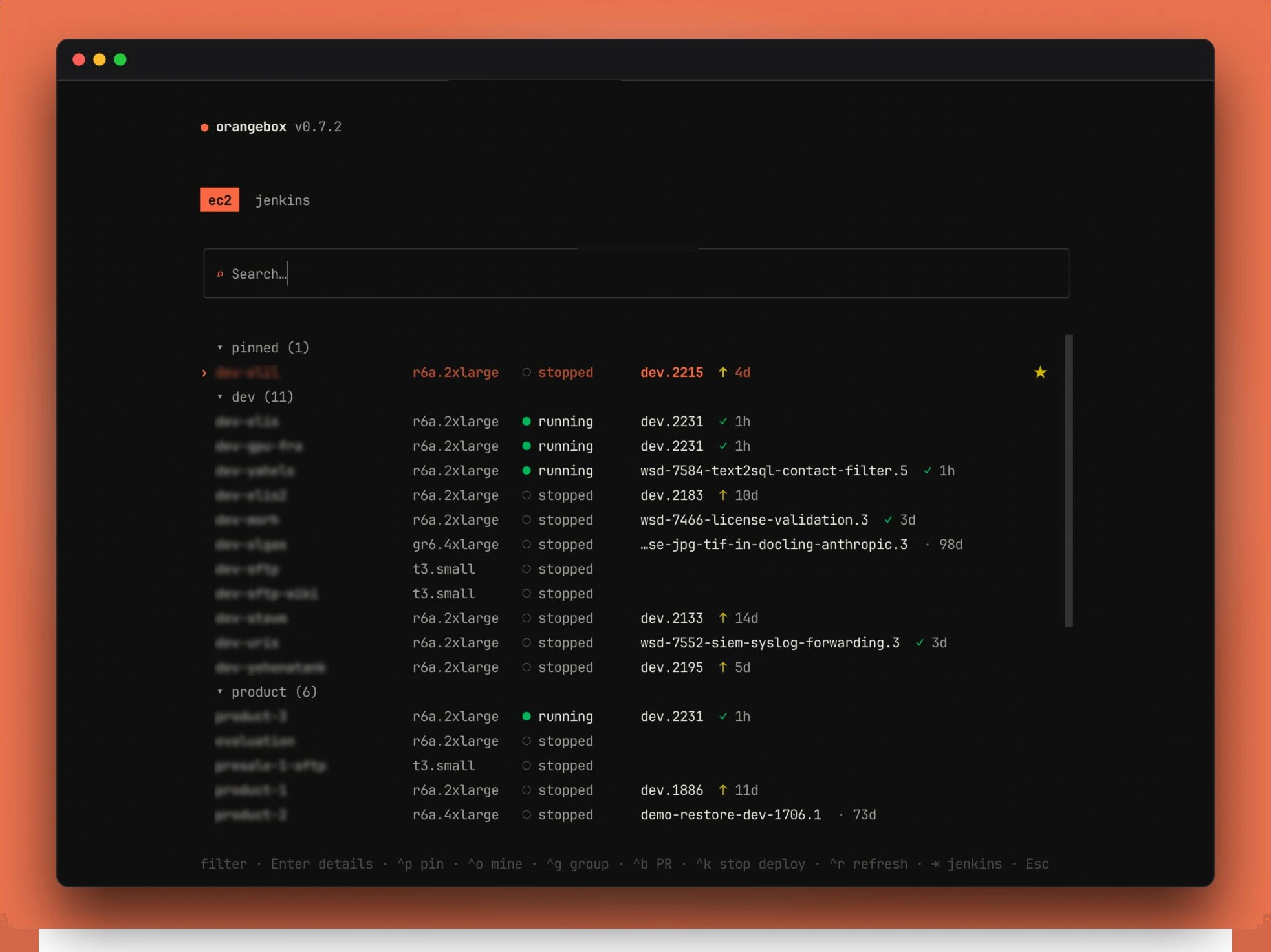The height and width of the screenshot is (952, 1271).
Task: Click the ⇥ jenkins footer hint
Action: coord(966,864)
